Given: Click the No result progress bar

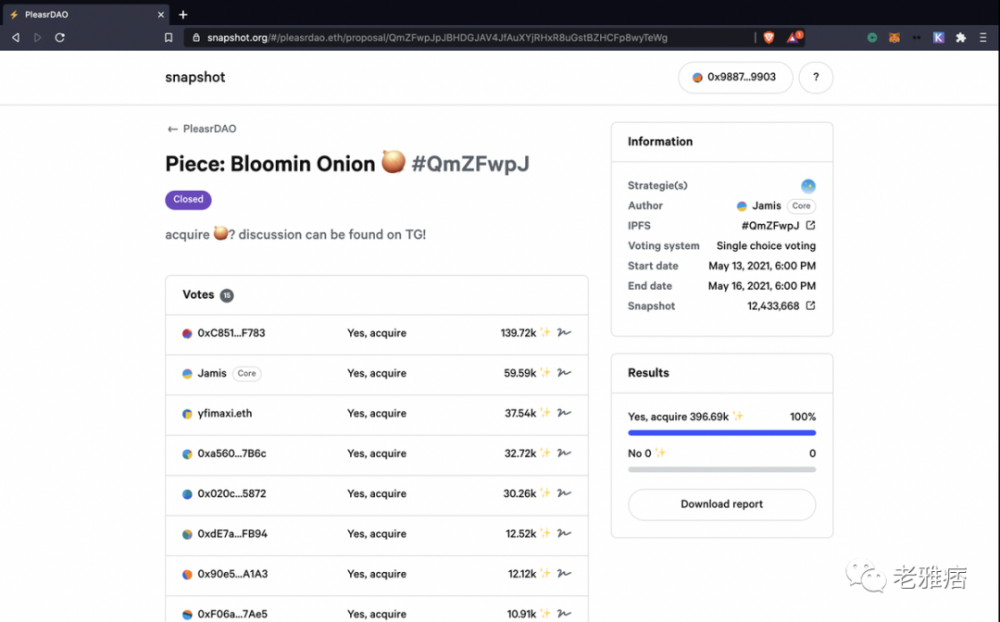Looking at the screenshot, I should [x=722, y=470].
